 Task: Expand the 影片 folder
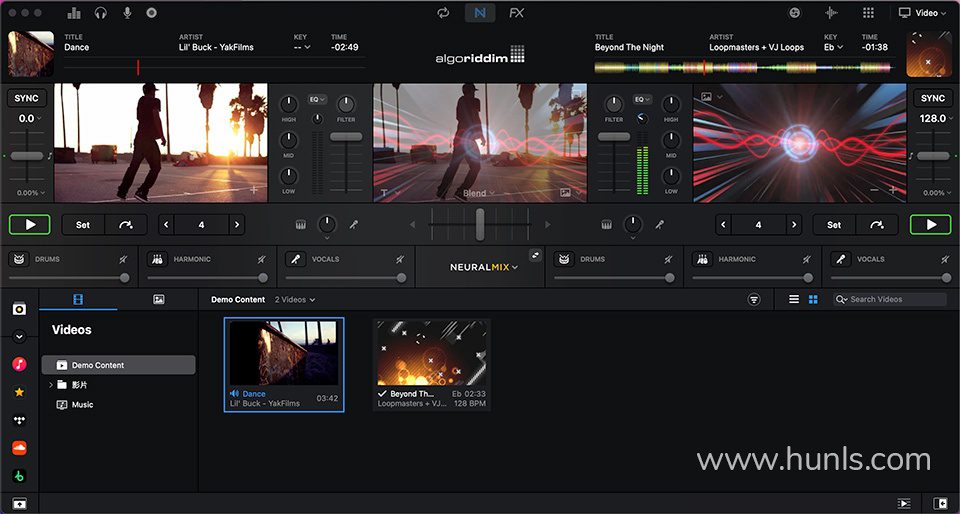point(51,385)
